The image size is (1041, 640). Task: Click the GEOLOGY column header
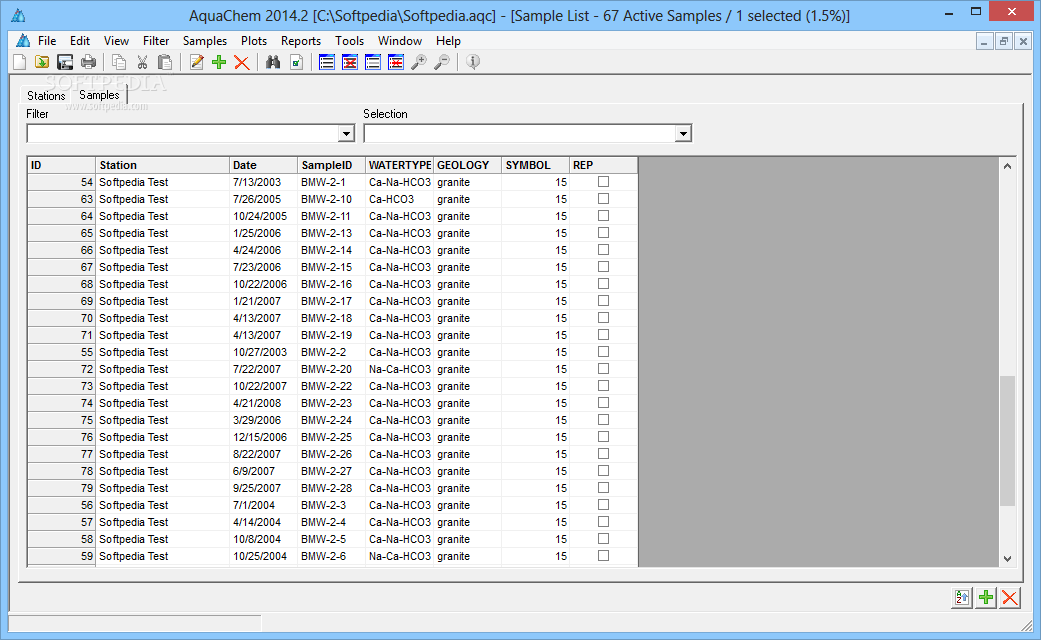[x=467, y=165]
